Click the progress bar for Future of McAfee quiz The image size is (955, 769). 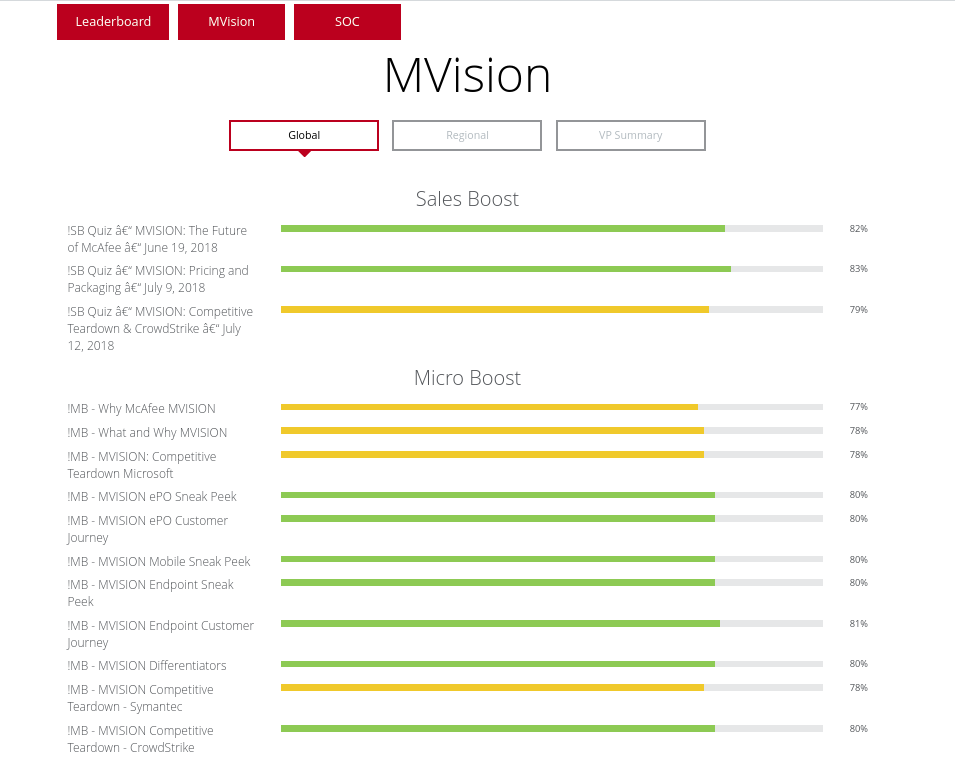pyautogui.click(x=552, y=229)
